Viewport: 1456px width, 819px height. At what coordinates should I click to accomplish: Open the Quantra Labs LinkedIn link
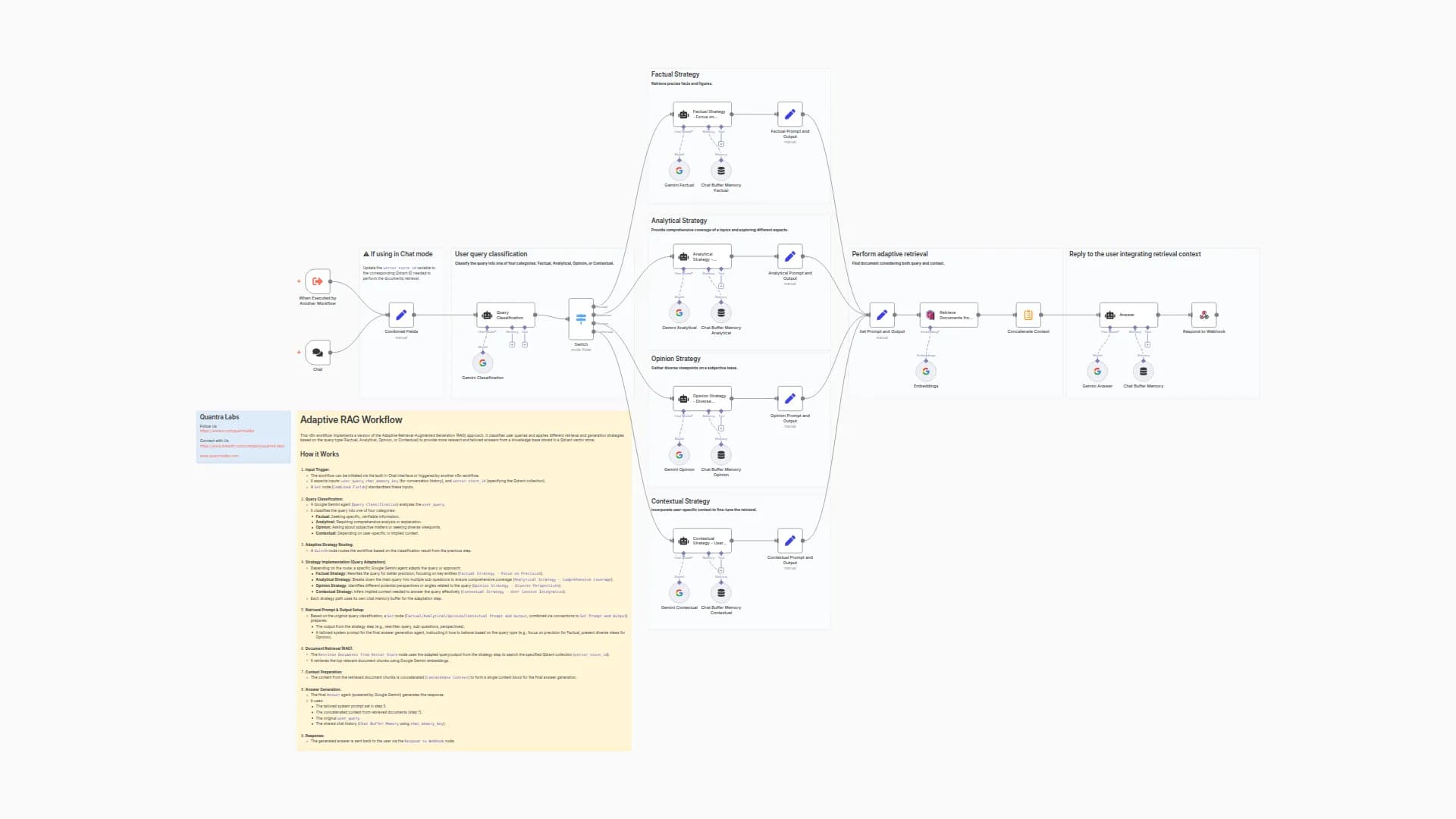click(242, 446)
